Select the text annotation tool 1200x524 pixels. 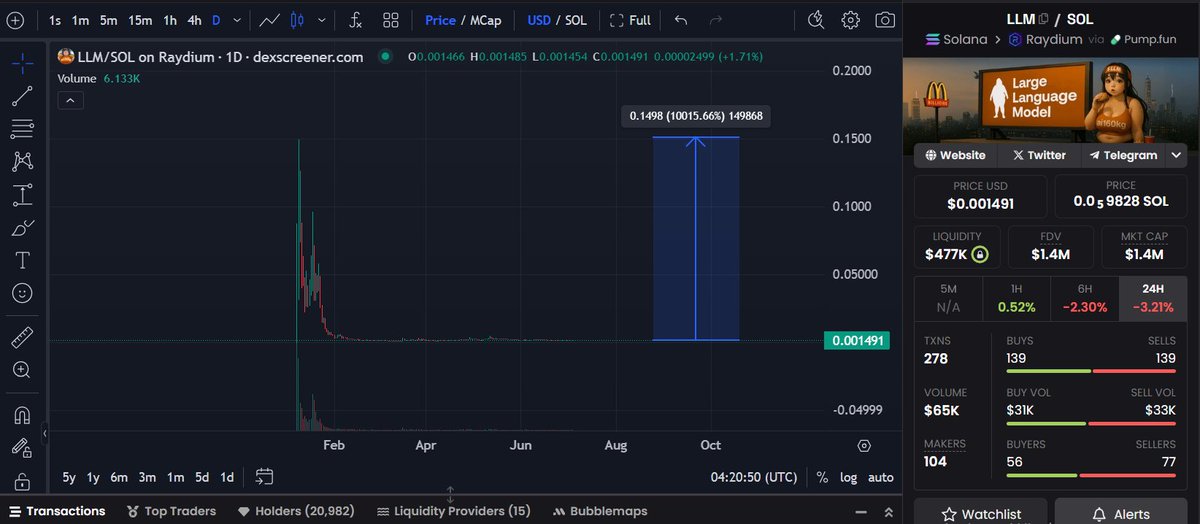click(22, 260)
